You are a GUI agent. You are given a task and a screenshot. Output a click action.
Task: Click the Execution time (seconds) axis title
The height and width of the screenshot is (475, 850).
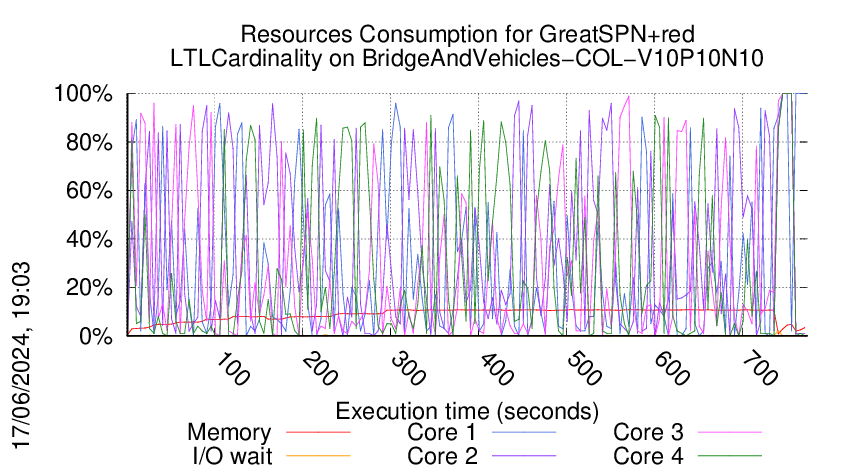click(467, 411)
